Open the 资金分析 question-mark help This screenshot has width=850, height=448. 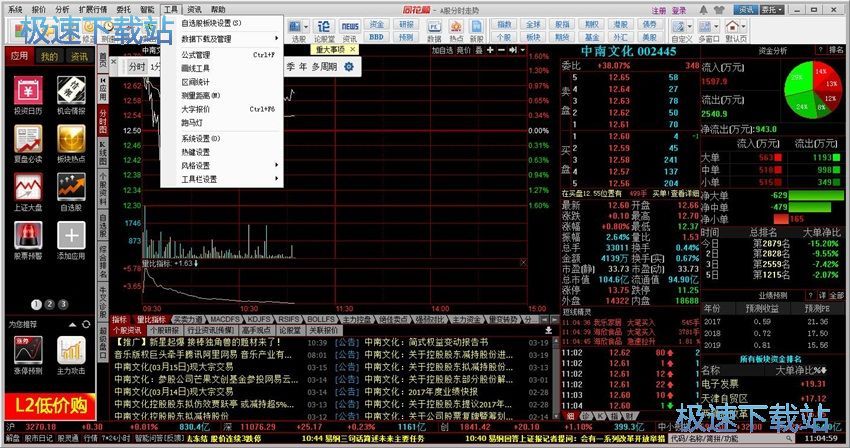[820, 50]
